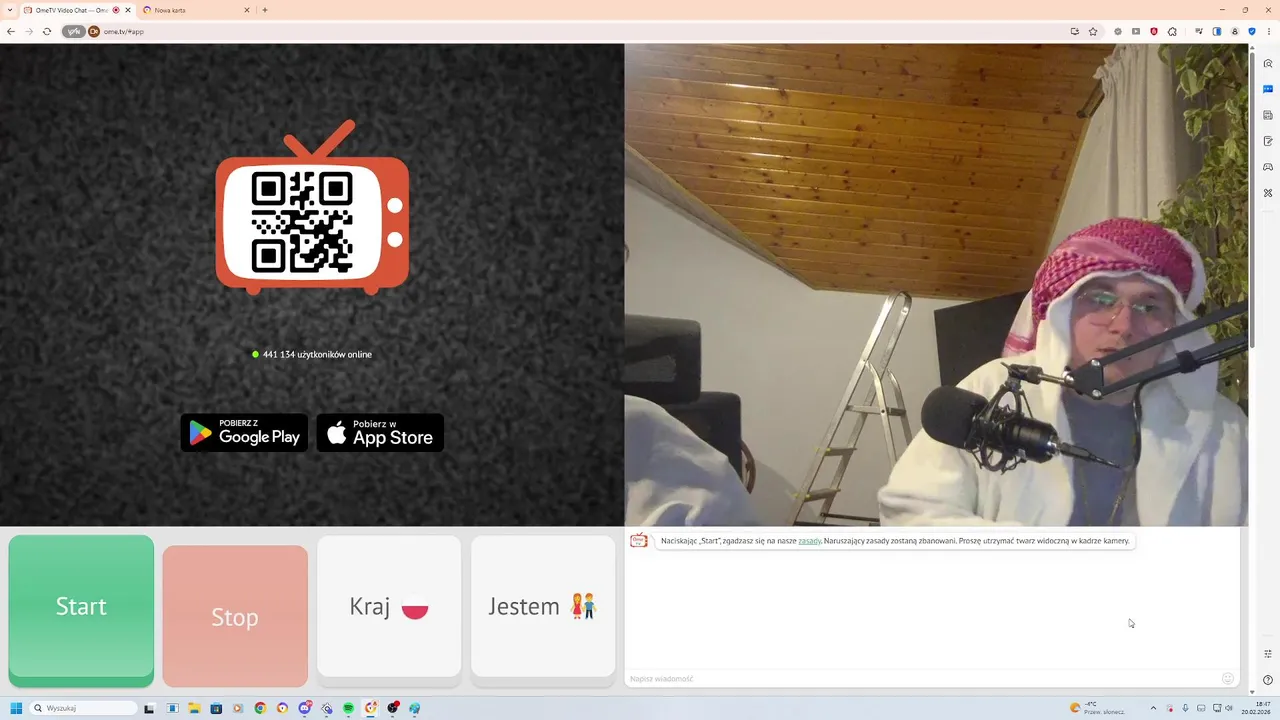
Task: Open Spotify from the taskbar
Action: 348,708
